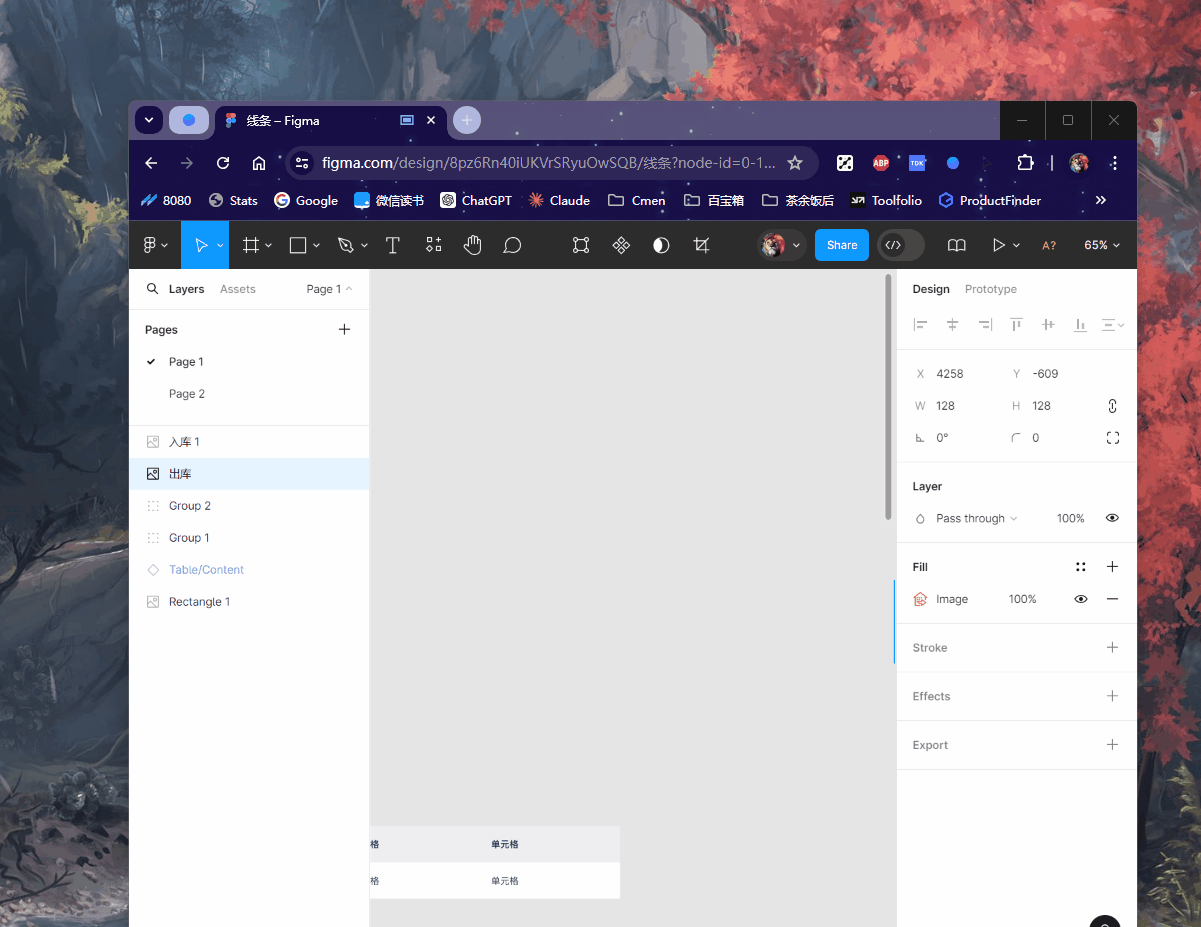This screenshot has width=1201, height=927.
Task: Toggle constrain proportions lock
Action: (1112, 406)
